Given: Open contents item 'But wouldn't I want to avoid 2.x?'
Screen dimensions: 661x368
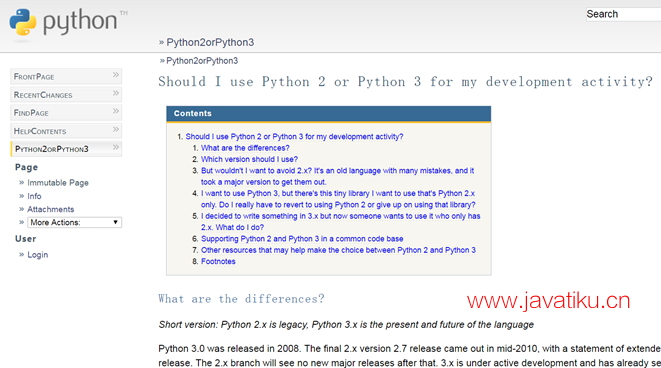Looking at the screenshot, I should click(x=337, y=176).
